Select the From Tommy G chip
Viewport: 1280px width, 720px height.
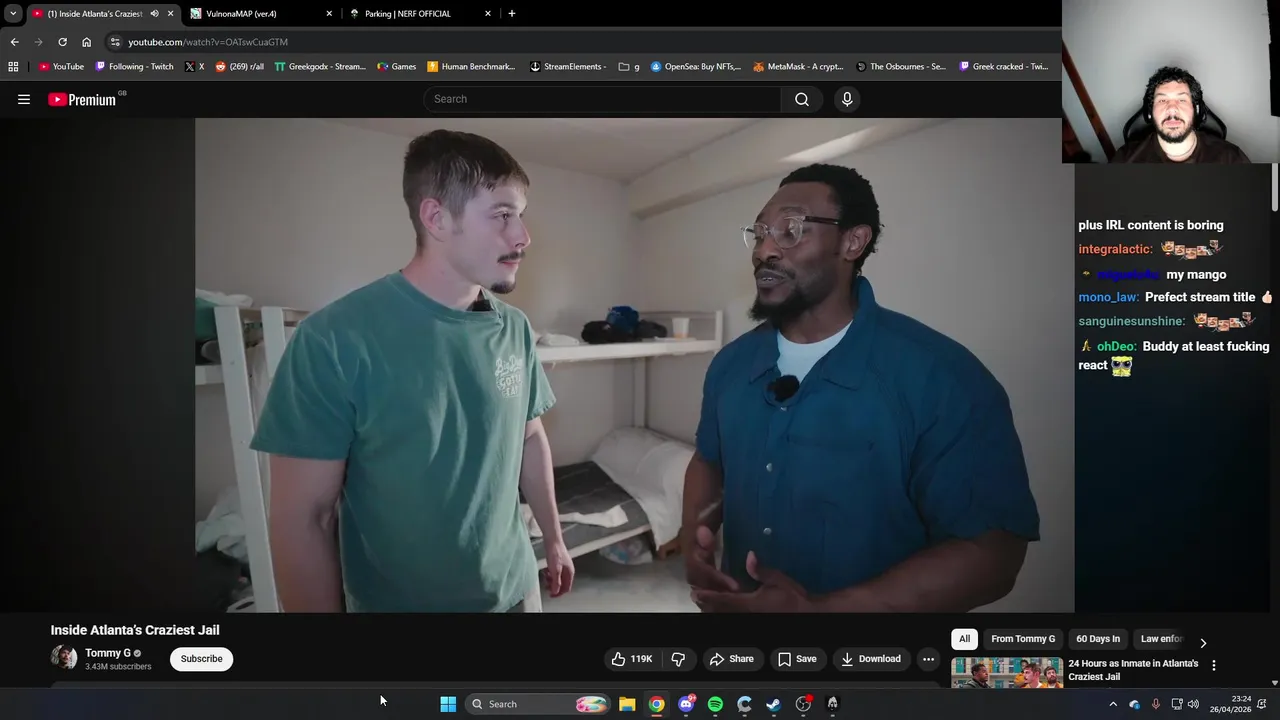[1023, 639]
